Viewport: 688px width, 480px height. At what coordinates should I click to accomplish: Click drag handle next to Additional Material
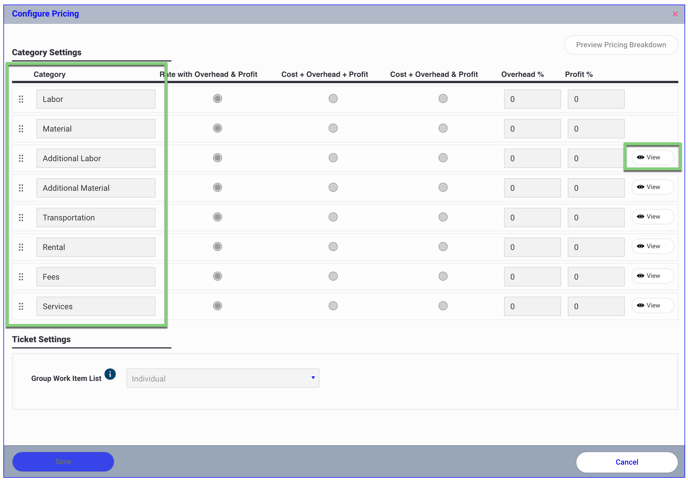(x=21, y=188)
